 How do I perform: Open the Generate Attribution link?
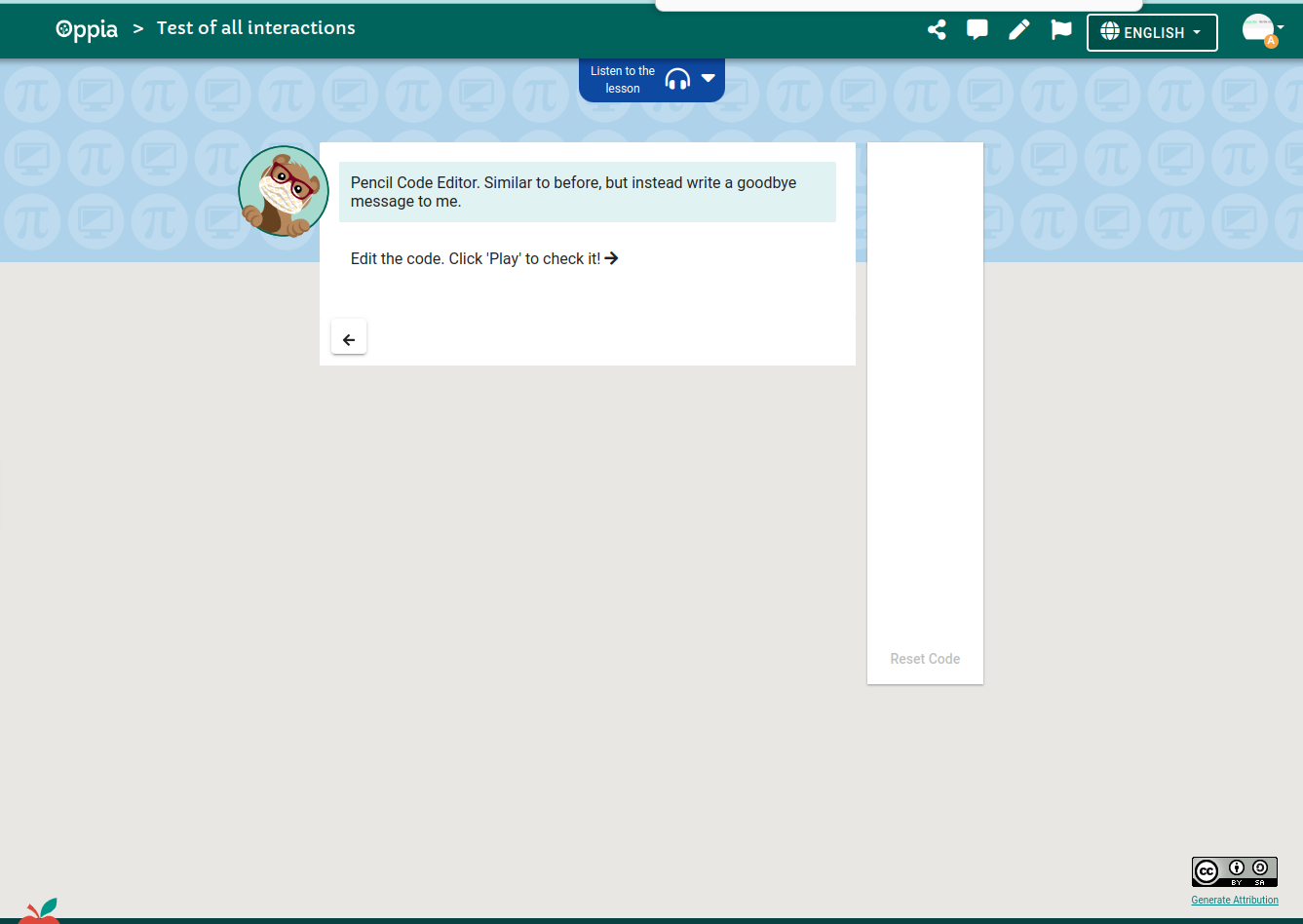coord(1235,900)
